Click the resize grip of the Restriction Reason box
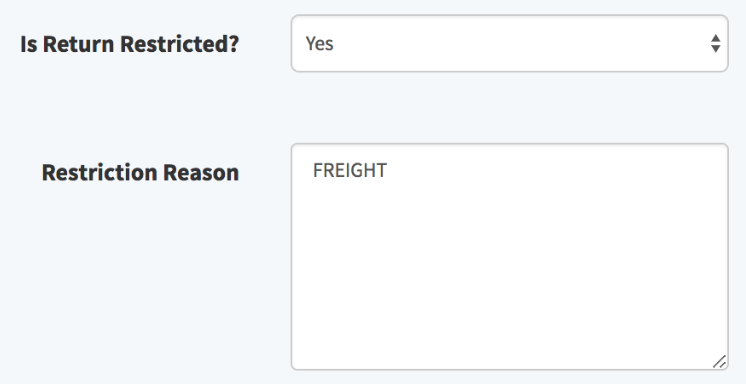This screenshot has height=384, width=746. tap(719, 362)
